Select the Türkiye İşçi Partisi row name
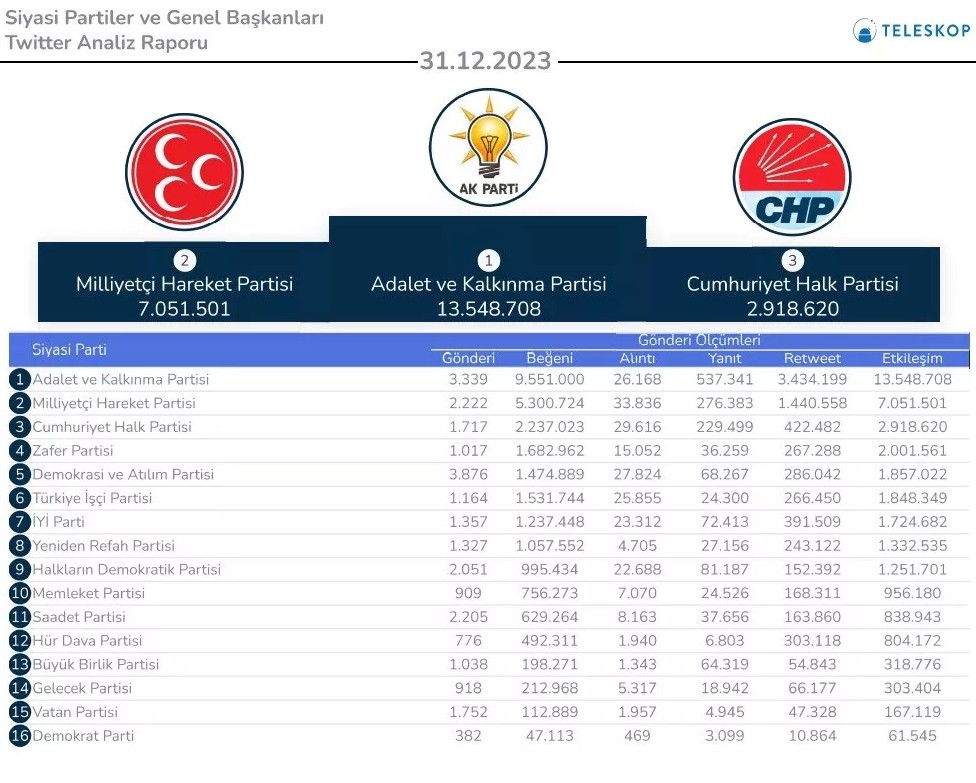976x783 pixels. tap(93, 498)
